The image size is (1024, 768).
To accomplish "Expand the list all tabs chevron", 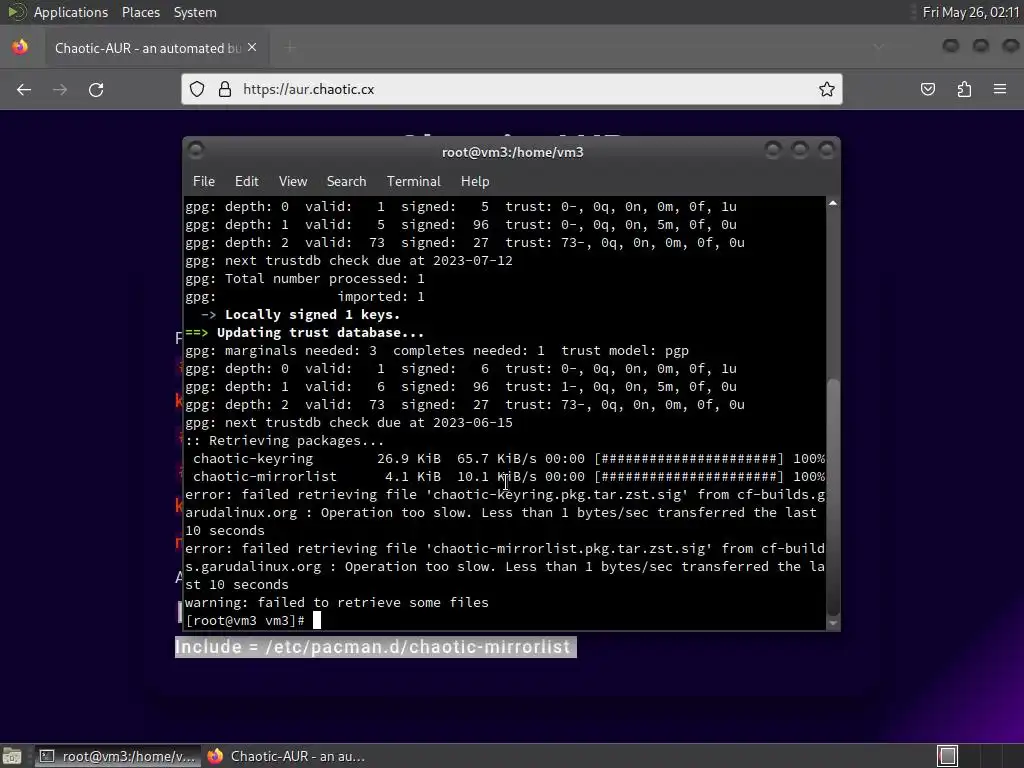I will click(878, 47).
